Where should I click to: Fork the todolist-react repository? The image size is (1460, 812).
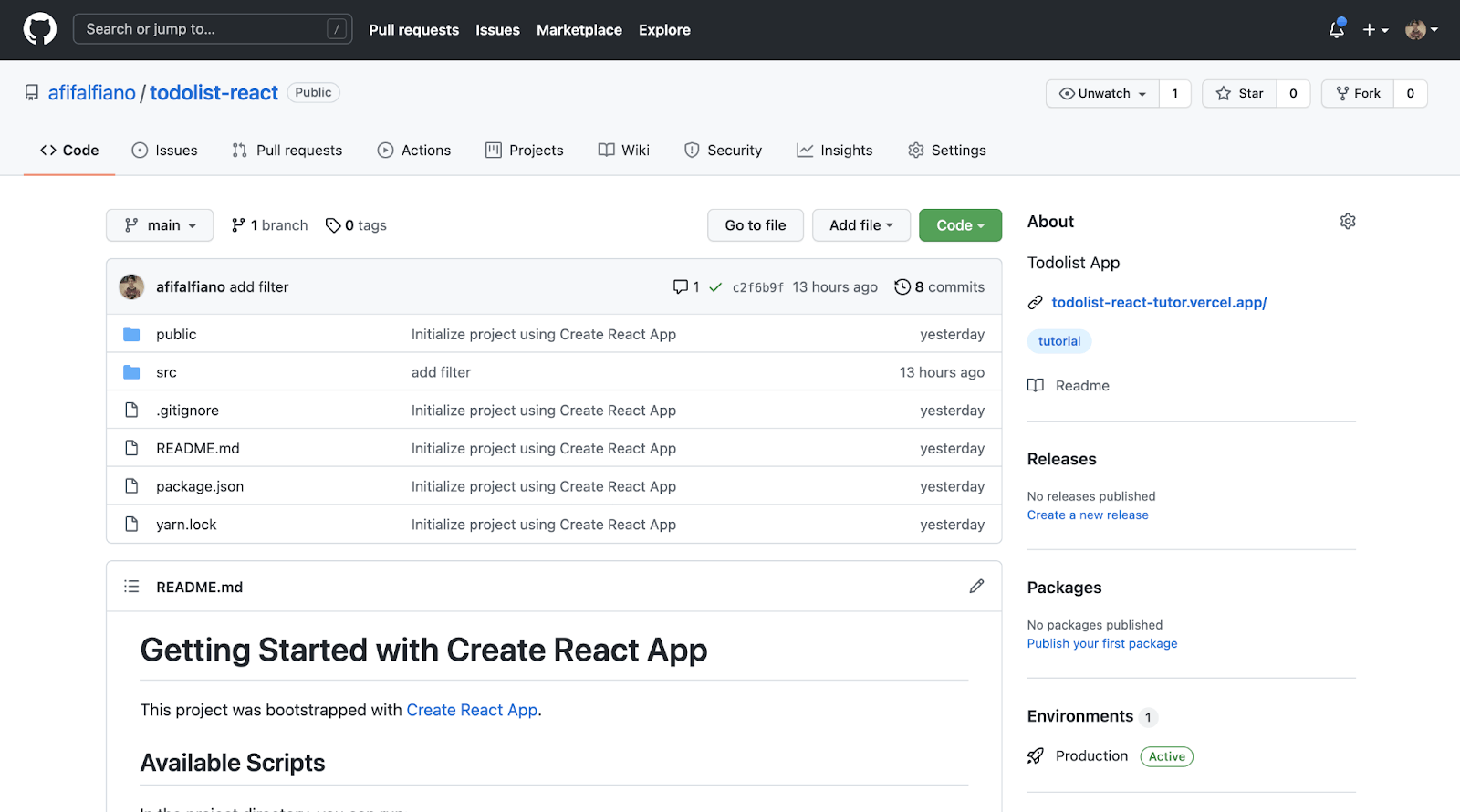[1358, 93]
